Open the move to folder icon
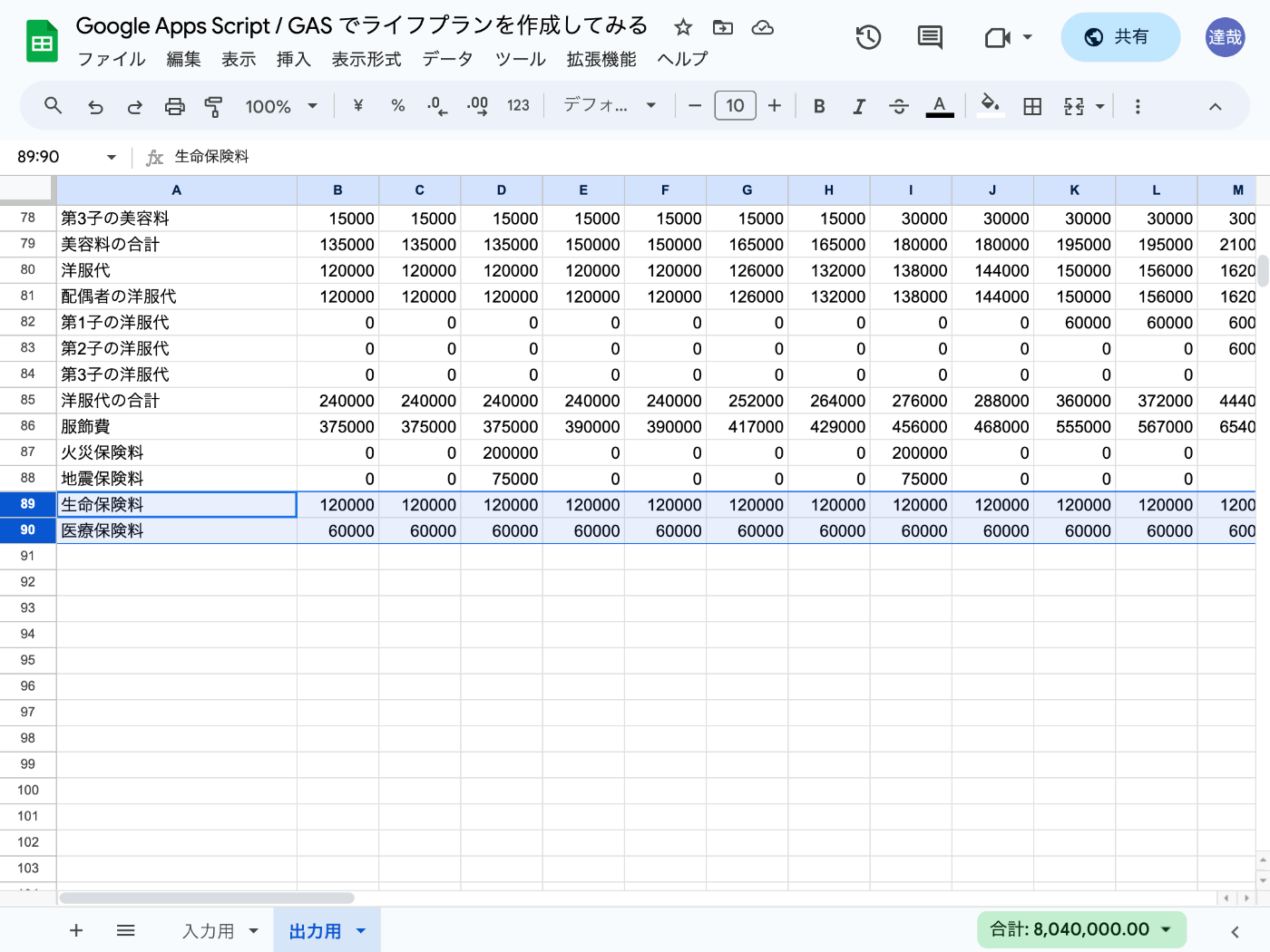 tap(723, 27)
